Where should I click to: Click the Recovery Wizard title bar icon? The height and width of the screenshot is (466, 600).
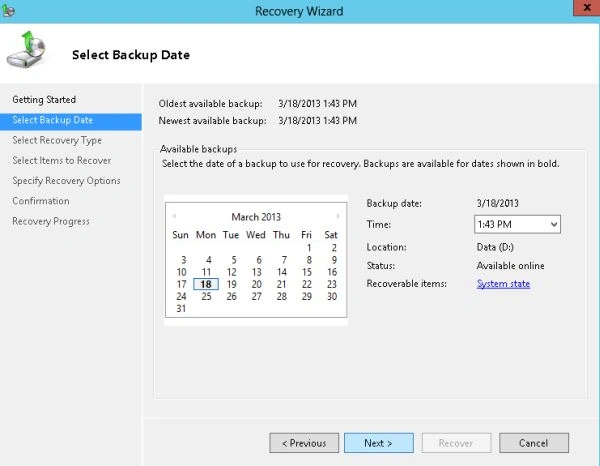pyautogui.click(x=8, y=10)
